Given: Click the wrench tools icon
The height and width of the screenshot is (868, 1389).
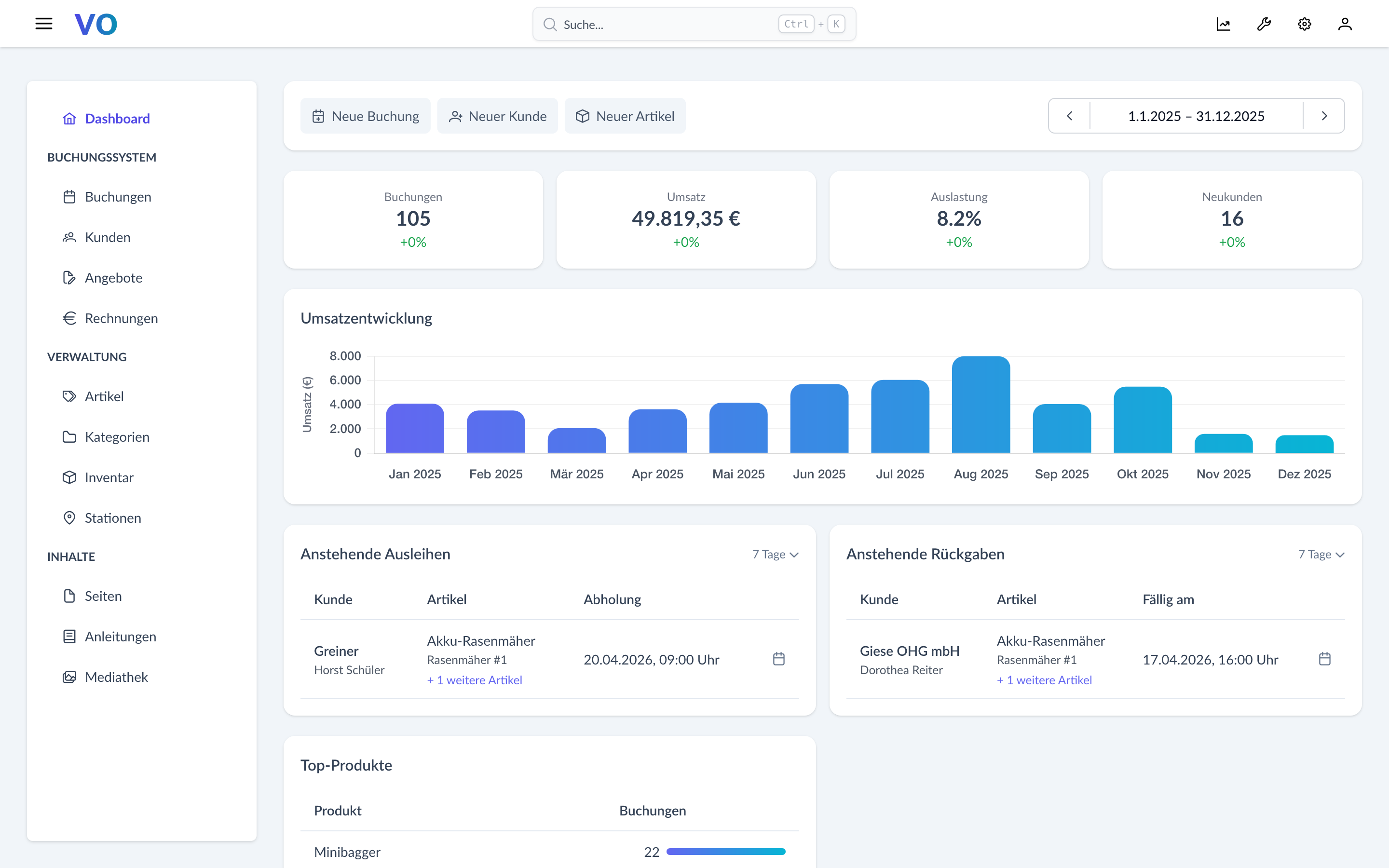Looking at the screenshot, I should pyautogui.click(x=1264, y=24).
